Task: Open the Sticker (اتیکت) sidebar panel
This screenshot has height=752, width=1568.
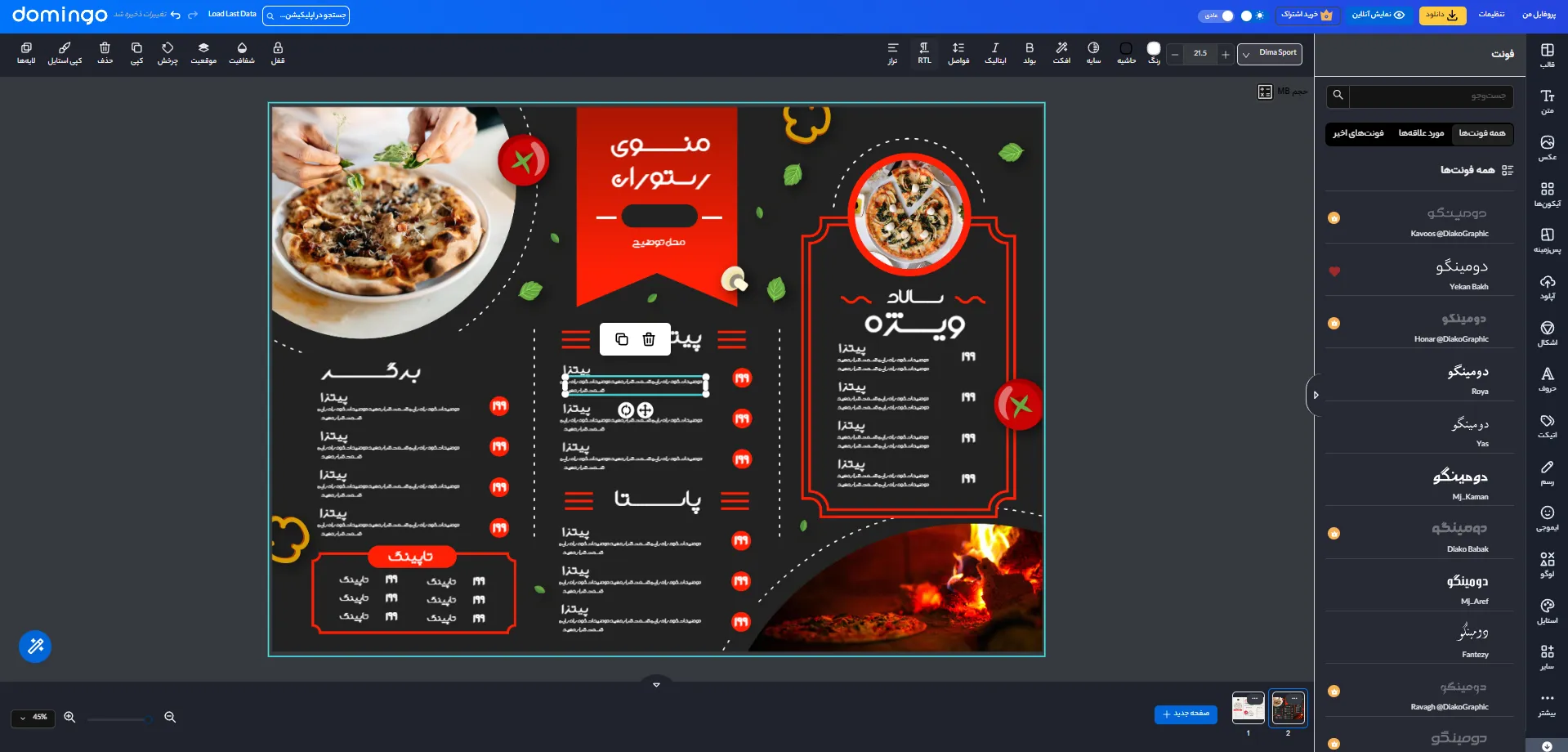Action: pyautogui.click(x=1547, y=426)
